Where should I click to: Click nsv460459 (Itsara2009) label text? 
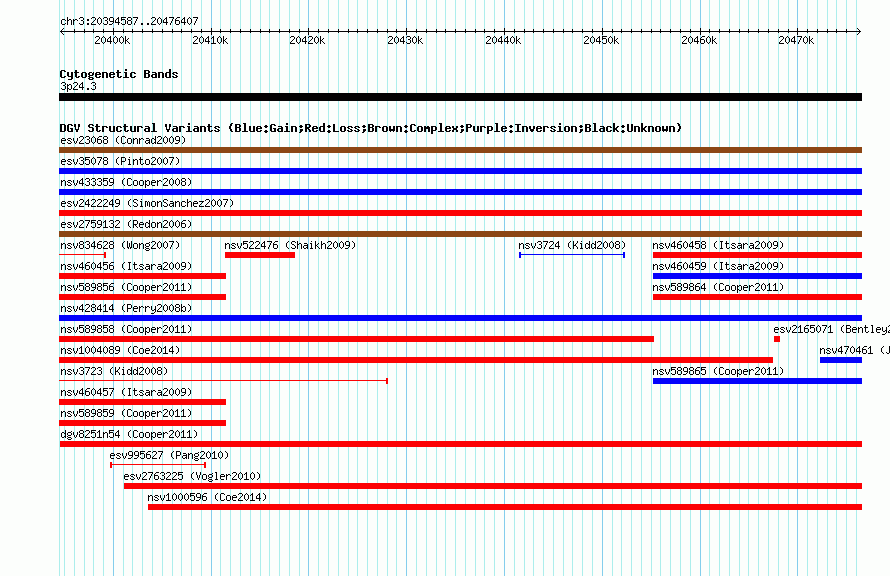(x=718, y=266)
